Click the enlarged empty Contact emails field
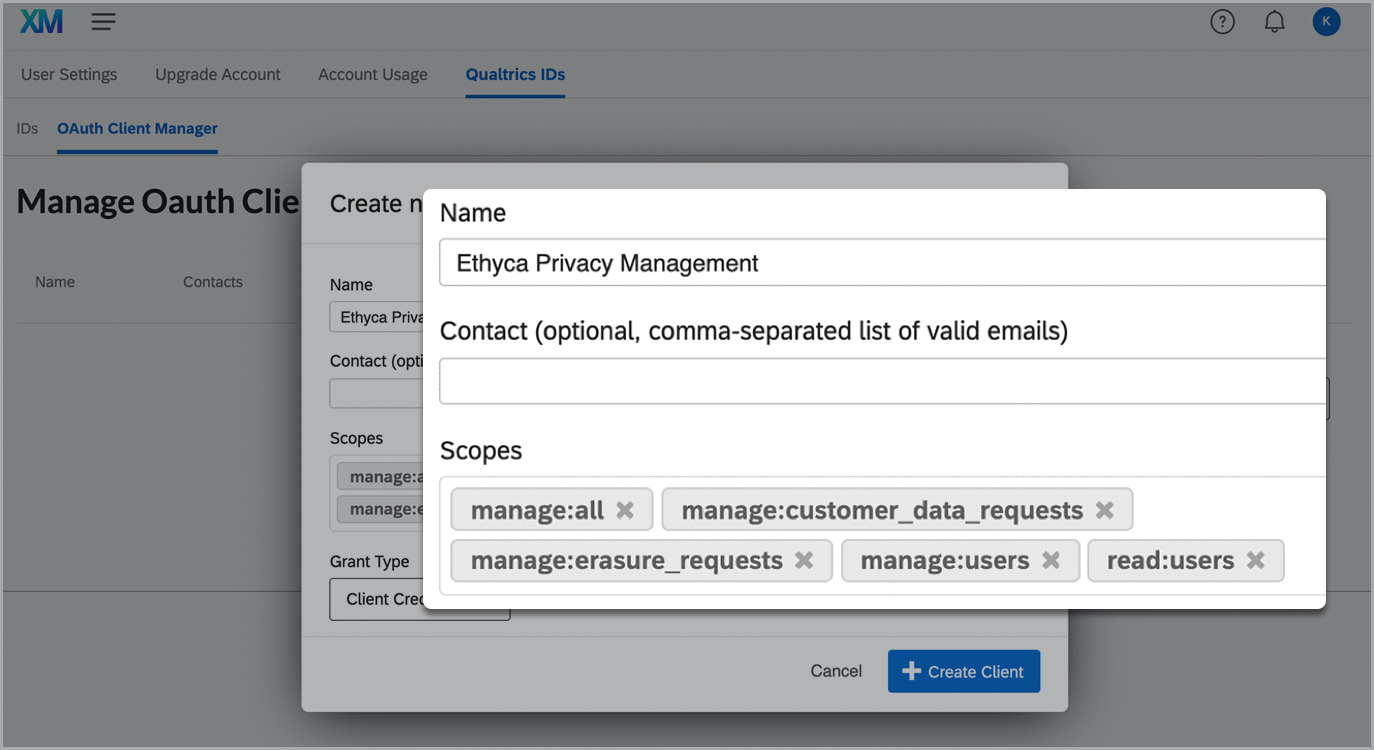The image size is (1374, 750). click(x=882, y=381)
